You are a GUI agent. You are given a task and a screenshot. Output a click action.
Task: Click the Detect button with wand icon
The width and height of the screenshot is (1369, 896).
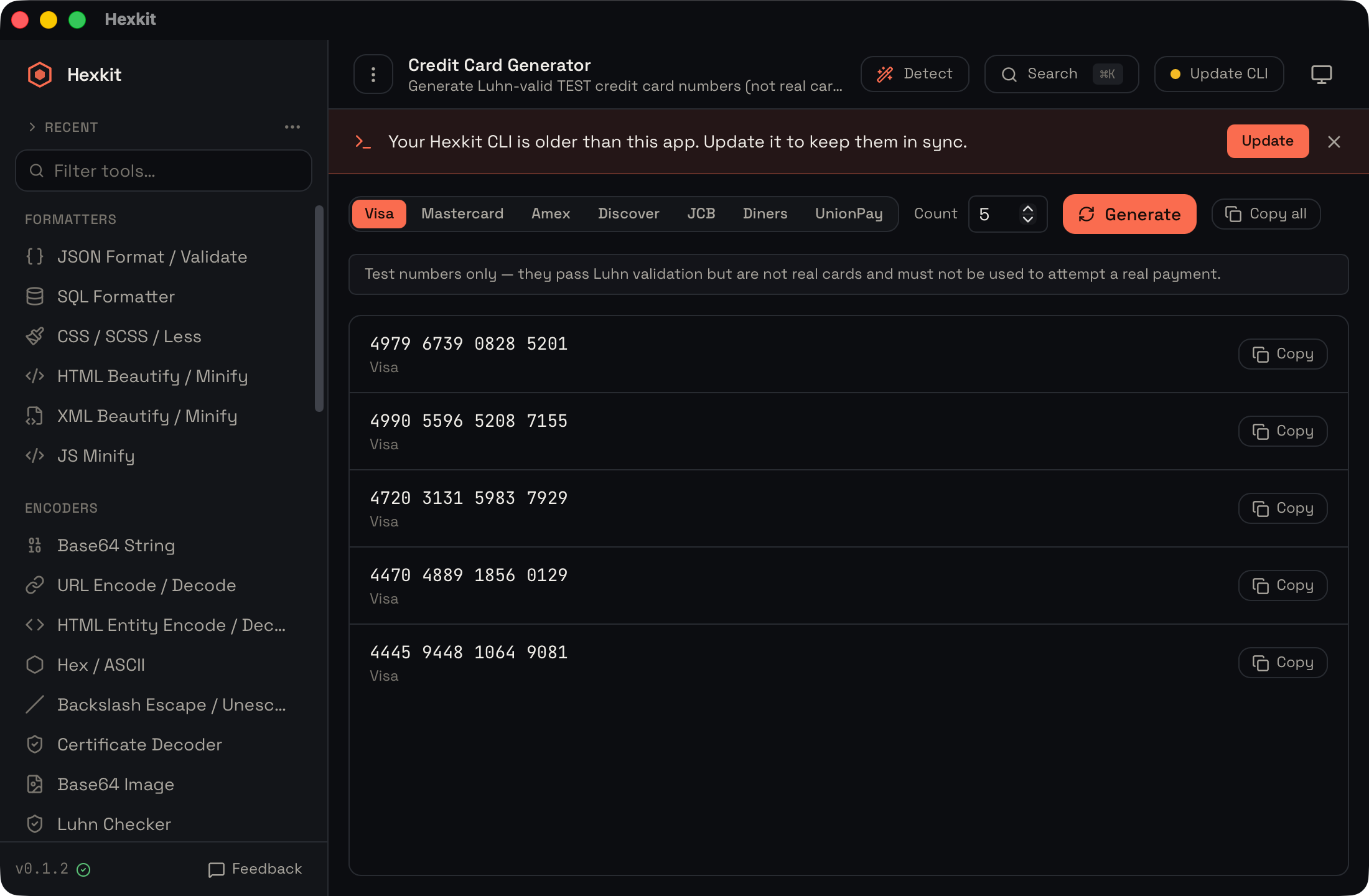tap(915, 74)
